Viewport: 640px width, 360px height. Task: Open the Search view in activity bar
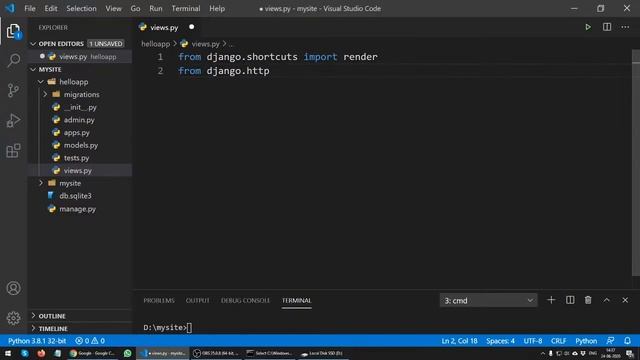[x=13, y=60]
